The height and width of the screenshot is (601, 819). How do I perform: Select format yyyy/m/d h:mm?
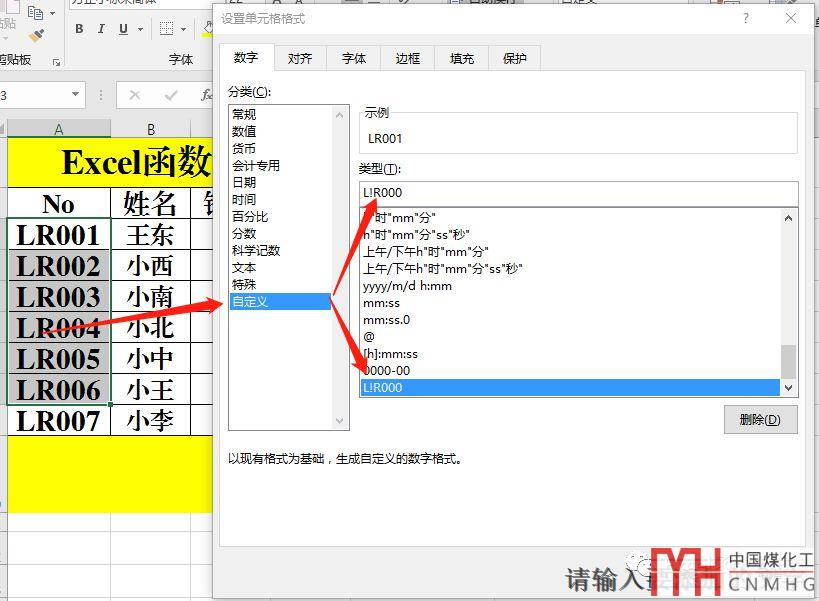point(571,286)
